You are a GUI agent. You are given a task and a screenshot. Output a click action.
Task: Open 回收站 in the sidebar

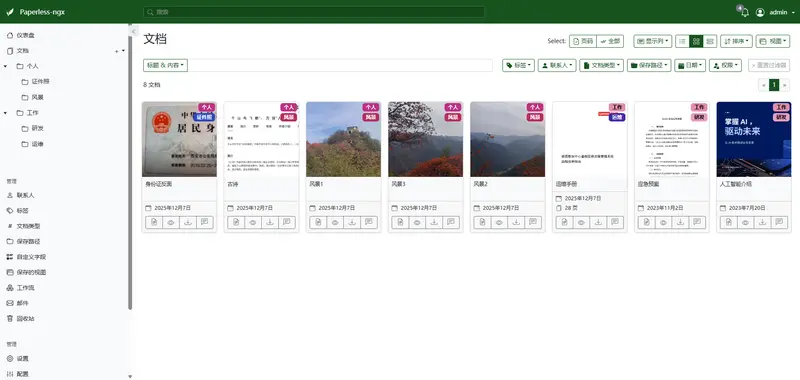click(x=20, y=319)
